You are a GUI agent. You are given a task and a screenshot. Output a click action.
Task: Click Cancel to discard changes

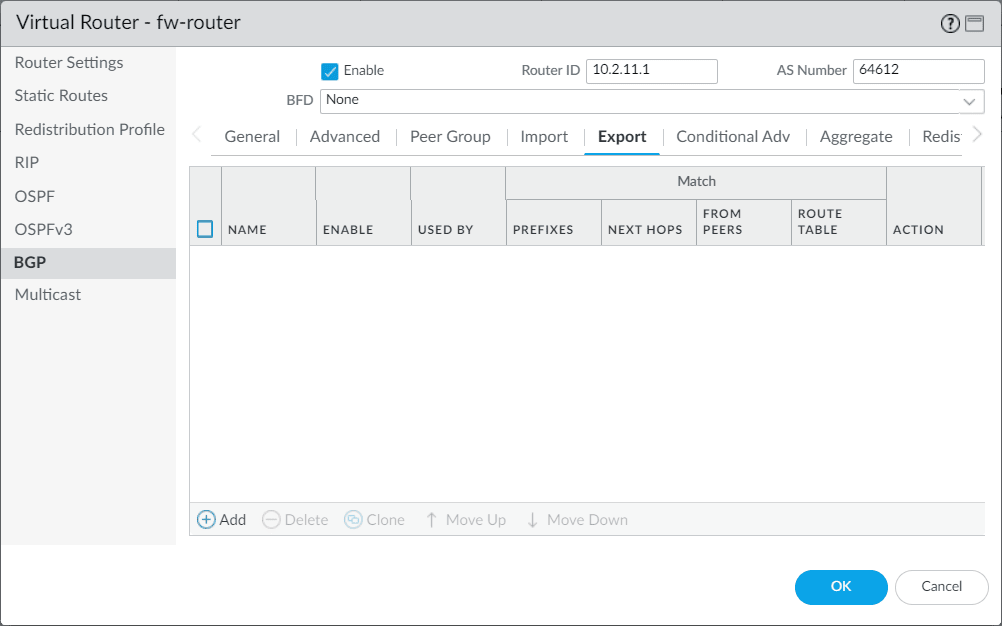point(941,587)
